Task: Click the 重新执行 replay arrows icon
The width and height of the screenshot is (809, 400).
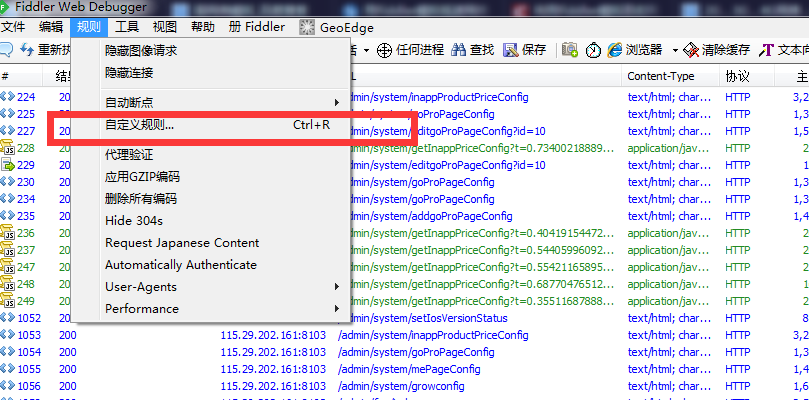Action: (x=27, y=50)
